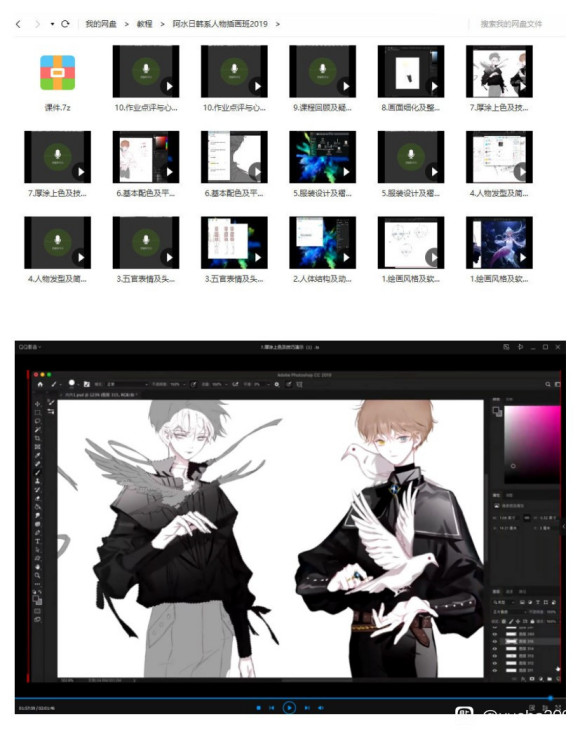Open the QQ影音 main menu dropdown

click(x=30, y=347)
